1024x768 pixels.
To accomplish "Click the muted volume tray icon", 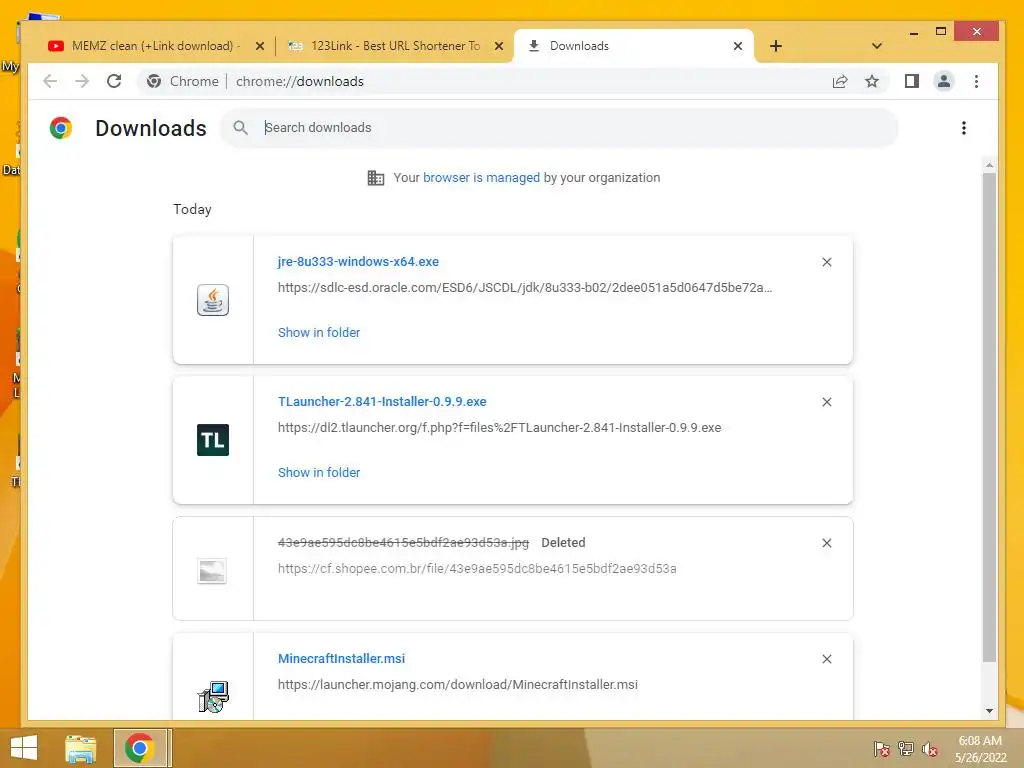I will pos(929,749).
